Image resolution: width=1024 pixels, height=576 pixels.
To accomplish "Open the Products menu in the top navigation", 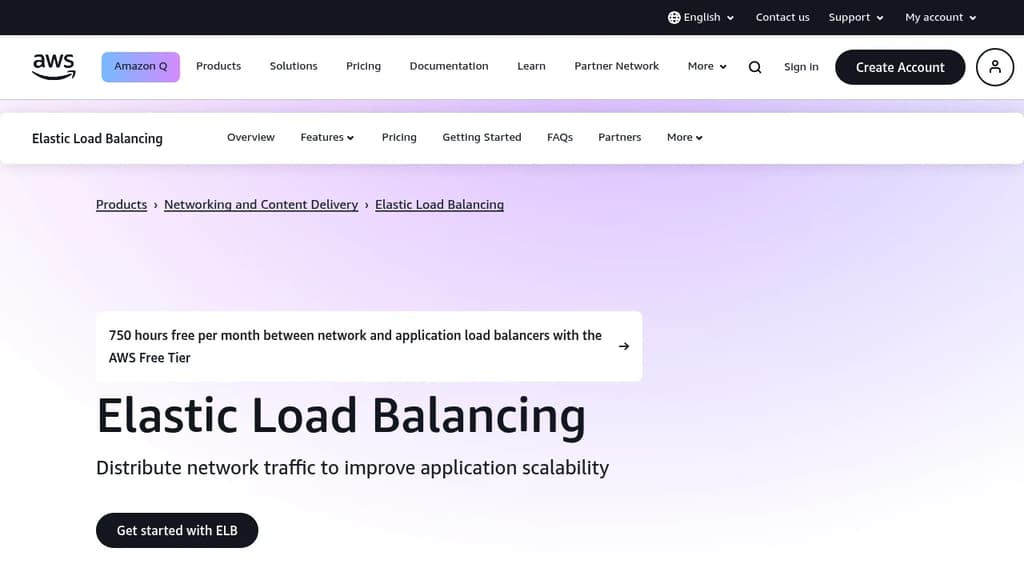I will coord(218,66).
